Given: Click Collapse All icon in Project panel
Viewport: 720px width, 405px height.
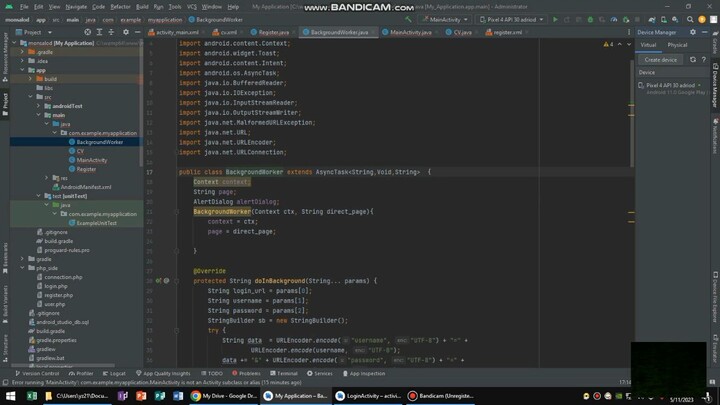Looking at the screenshot, I should [x=111, y=32].
